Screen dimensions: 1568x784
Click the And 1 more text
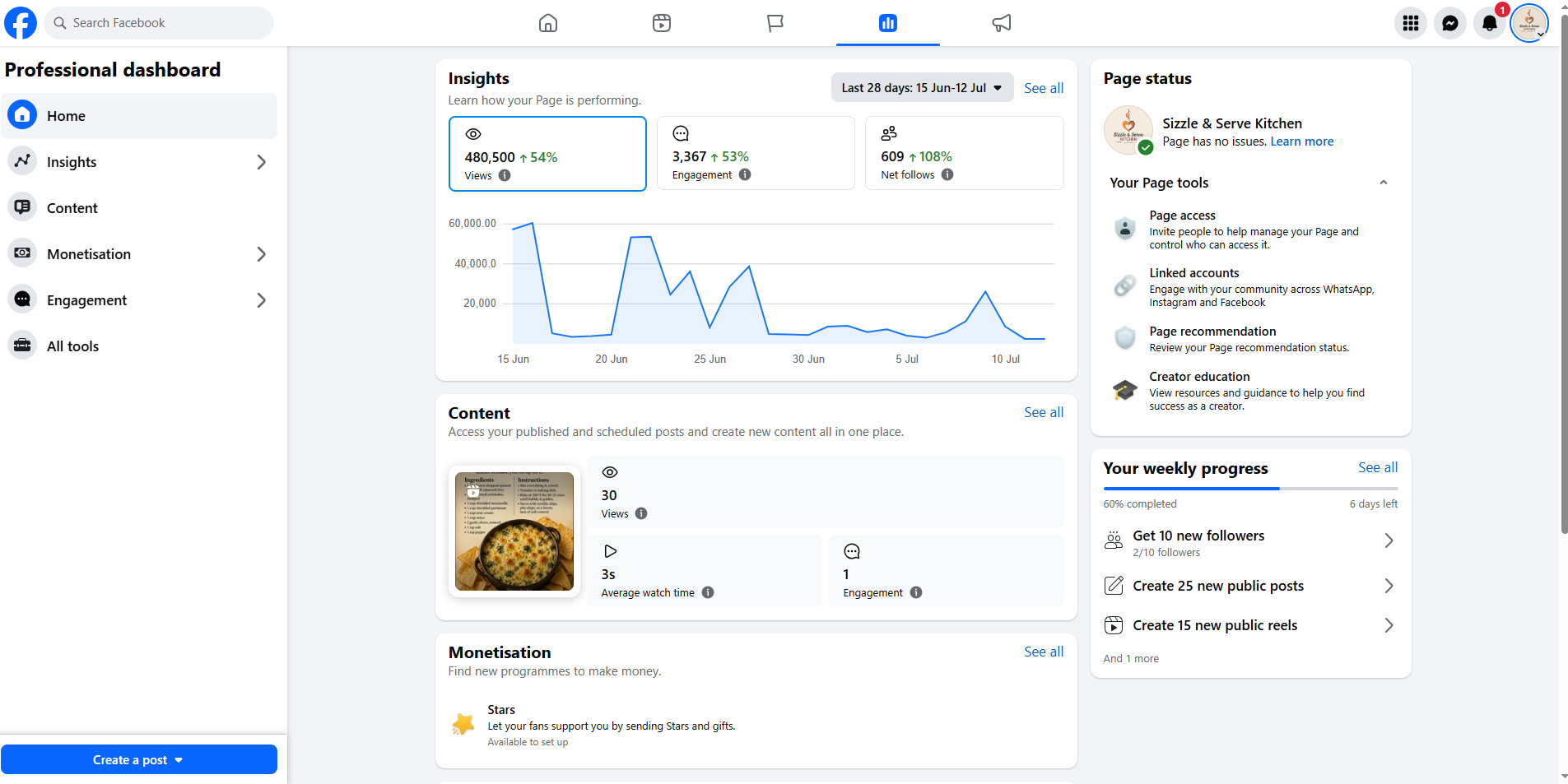coord(1131,658)
